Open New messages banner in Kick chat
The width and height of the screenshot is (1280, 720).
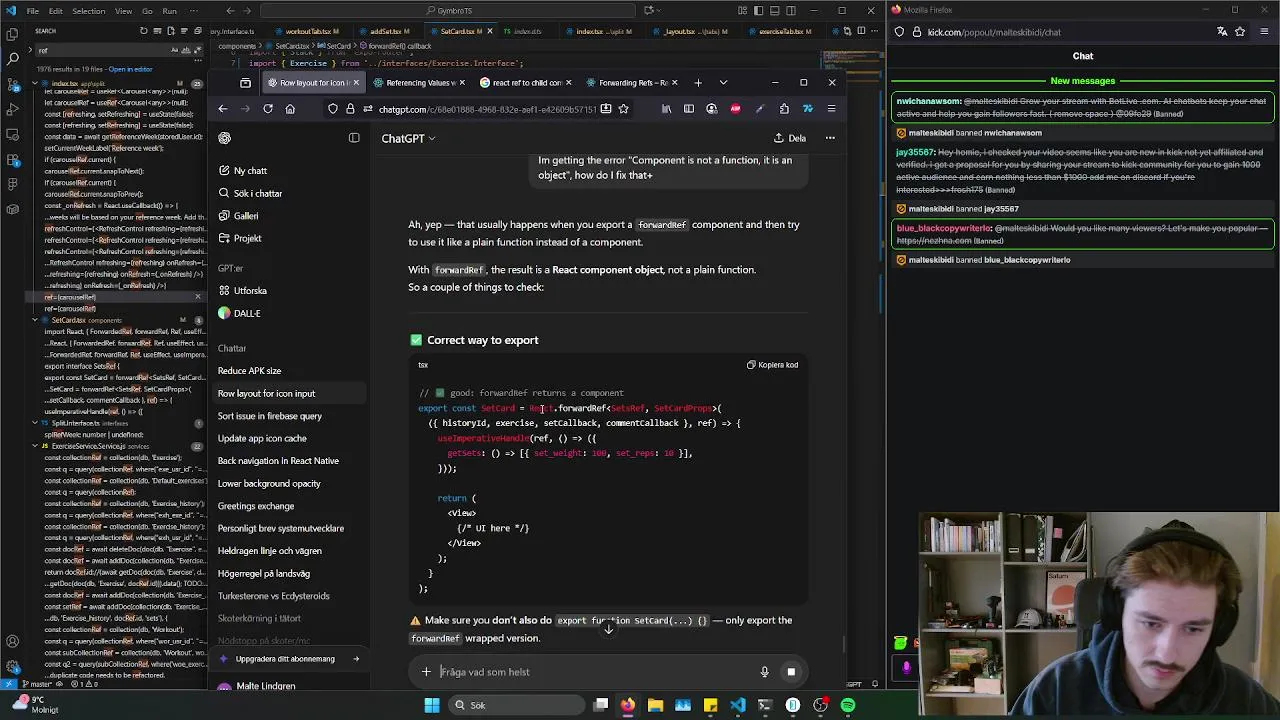[x=1083, y=81]
